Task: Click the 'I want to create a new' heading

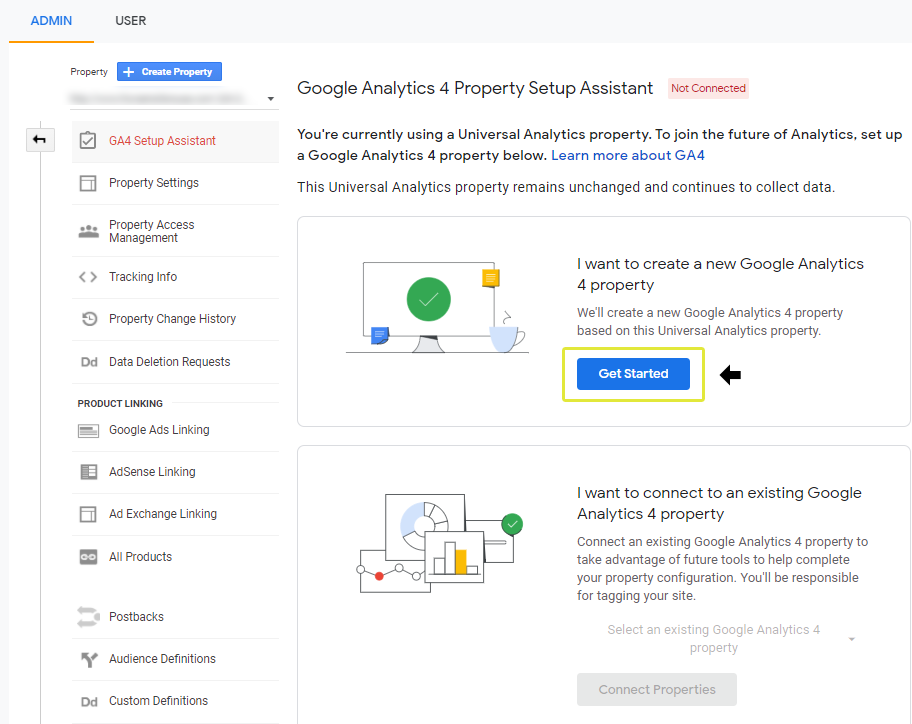Action: tap(720, 274)
